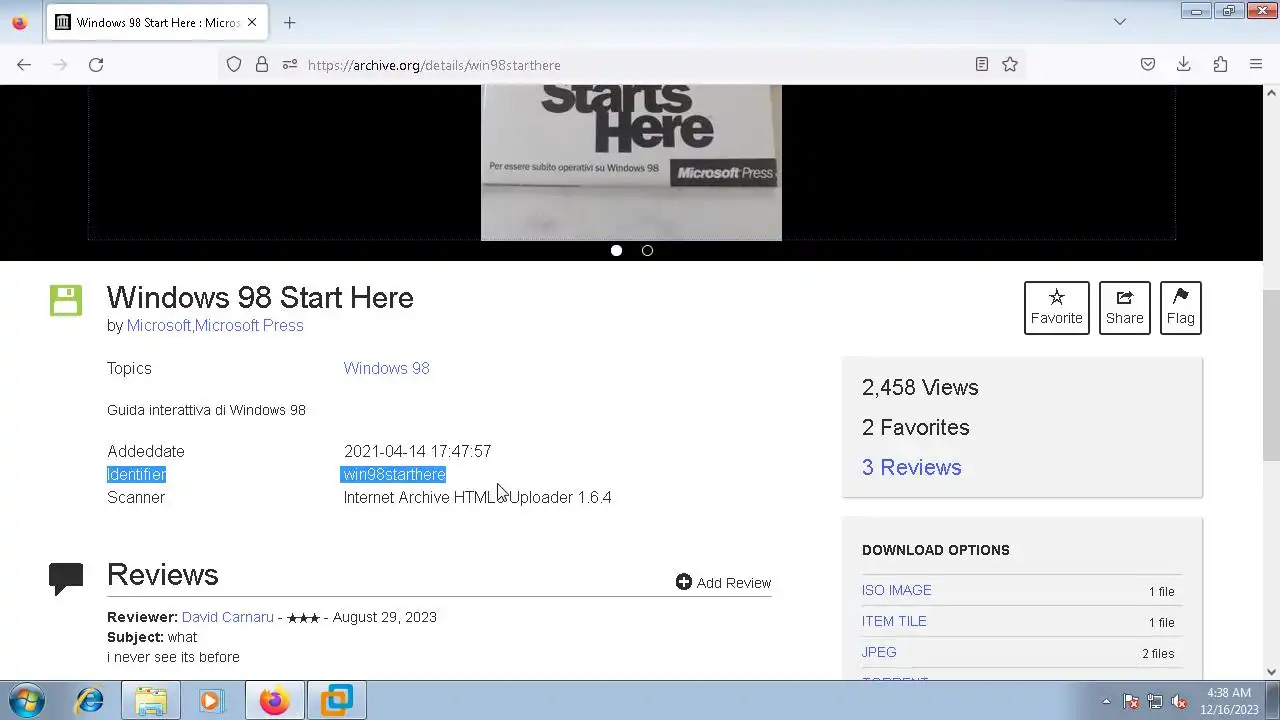Download the ISO IMAGE option
This screenshot has height=720, width=1280.
tap(896, 590)
